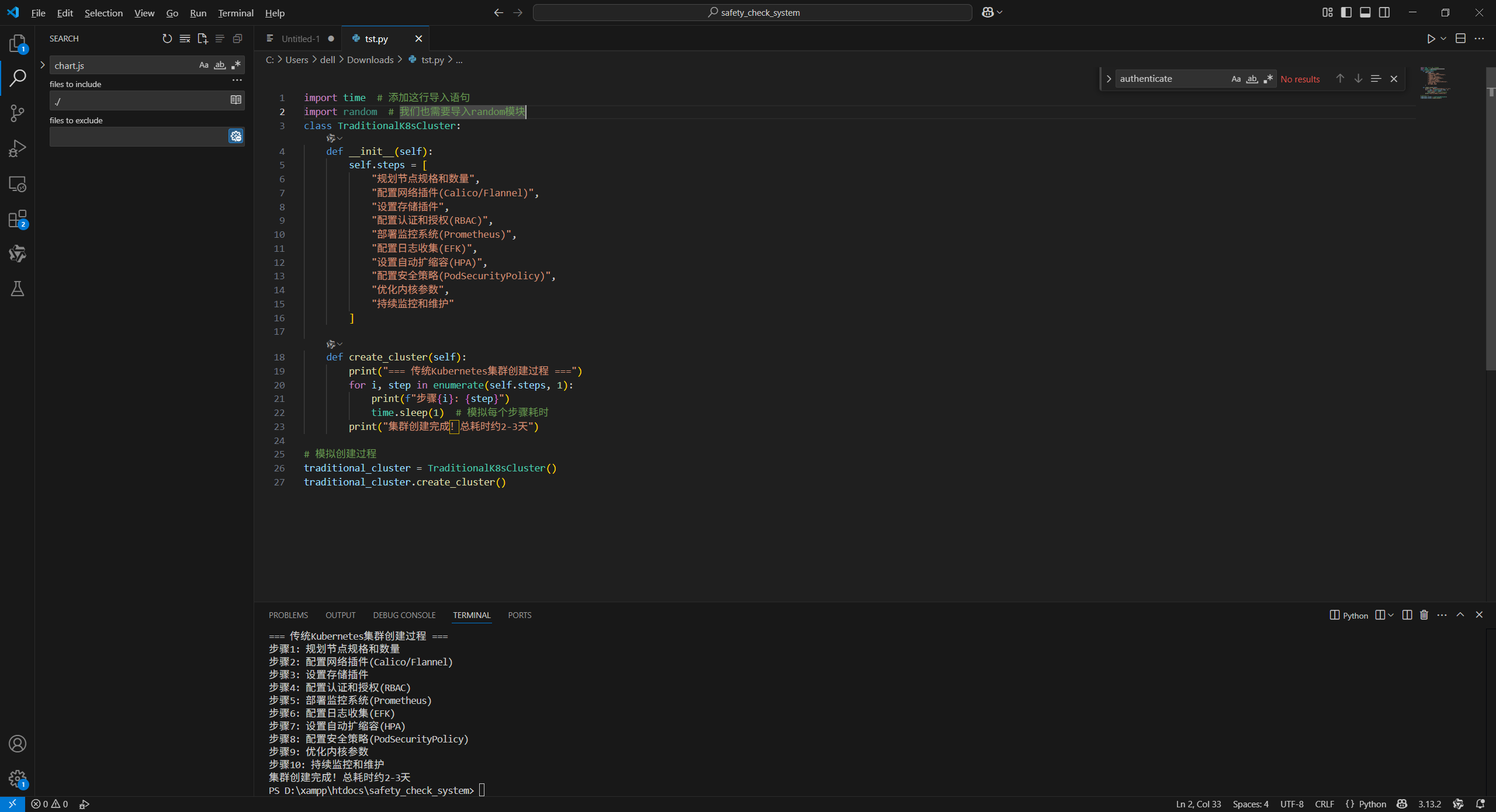
Task: Run Python file with play button
Action: [1431, 39]
